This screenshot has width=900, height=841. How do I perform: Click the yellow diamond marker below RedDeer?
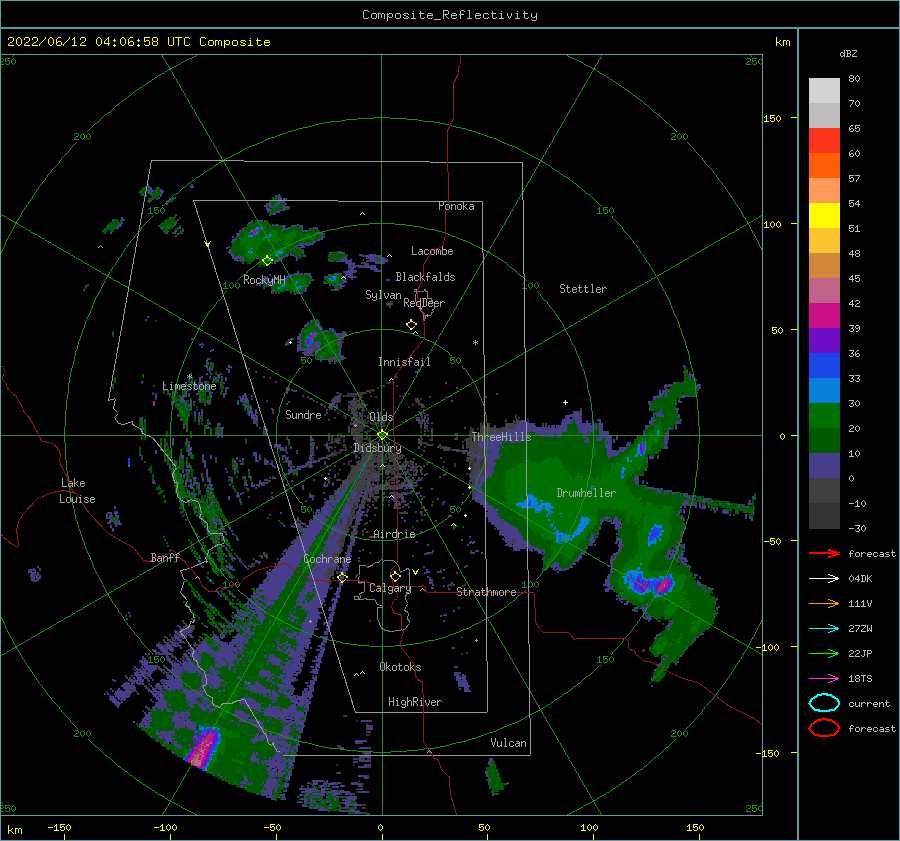point(411,325)
